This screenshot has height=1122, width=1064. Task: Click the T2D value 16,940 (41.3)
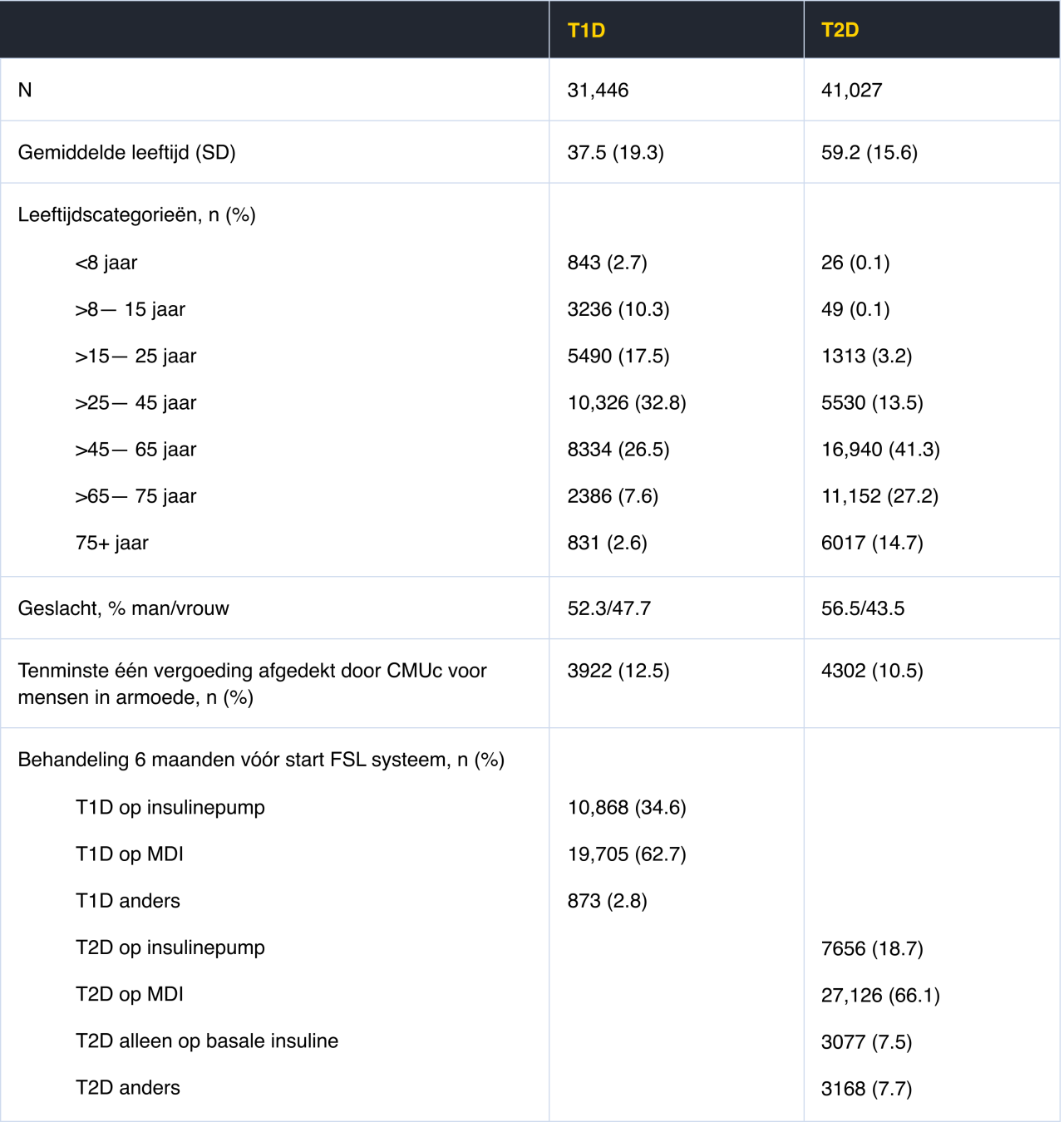[x=880, y=450]
